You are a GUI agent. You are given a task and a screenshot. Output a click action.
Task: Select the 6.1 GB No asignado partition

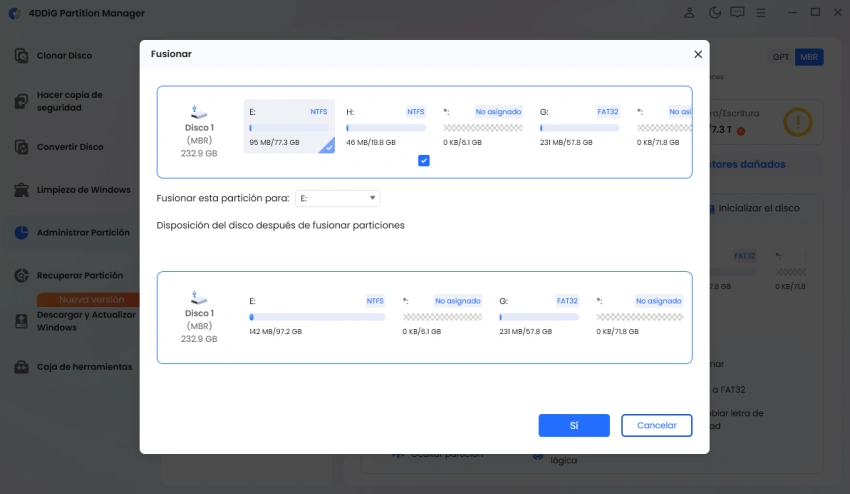click(x=482, y=126)
